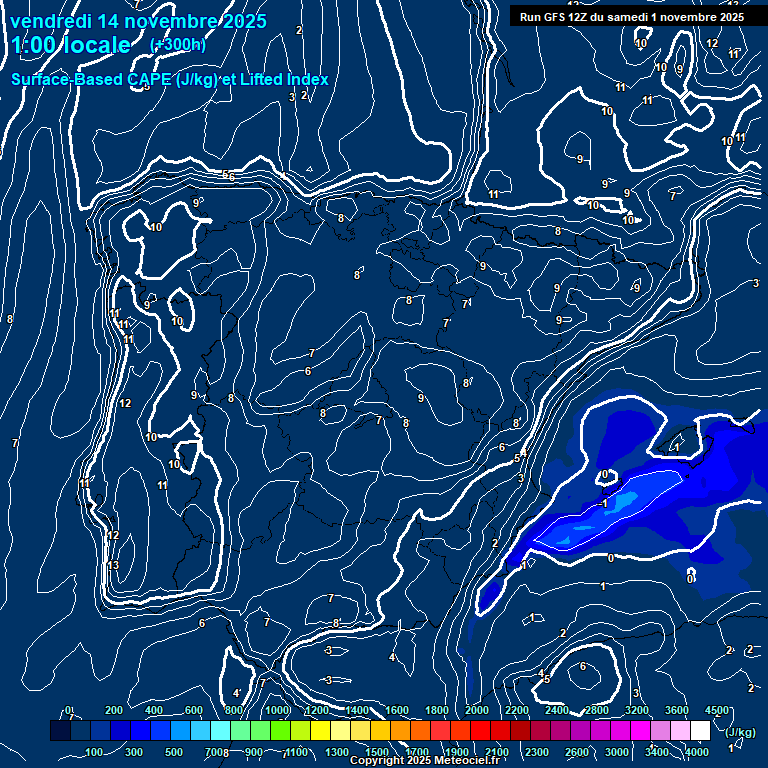Click the '(+300h)' forecast offset text
Screen dimensions: 768x768
[177, 45]
